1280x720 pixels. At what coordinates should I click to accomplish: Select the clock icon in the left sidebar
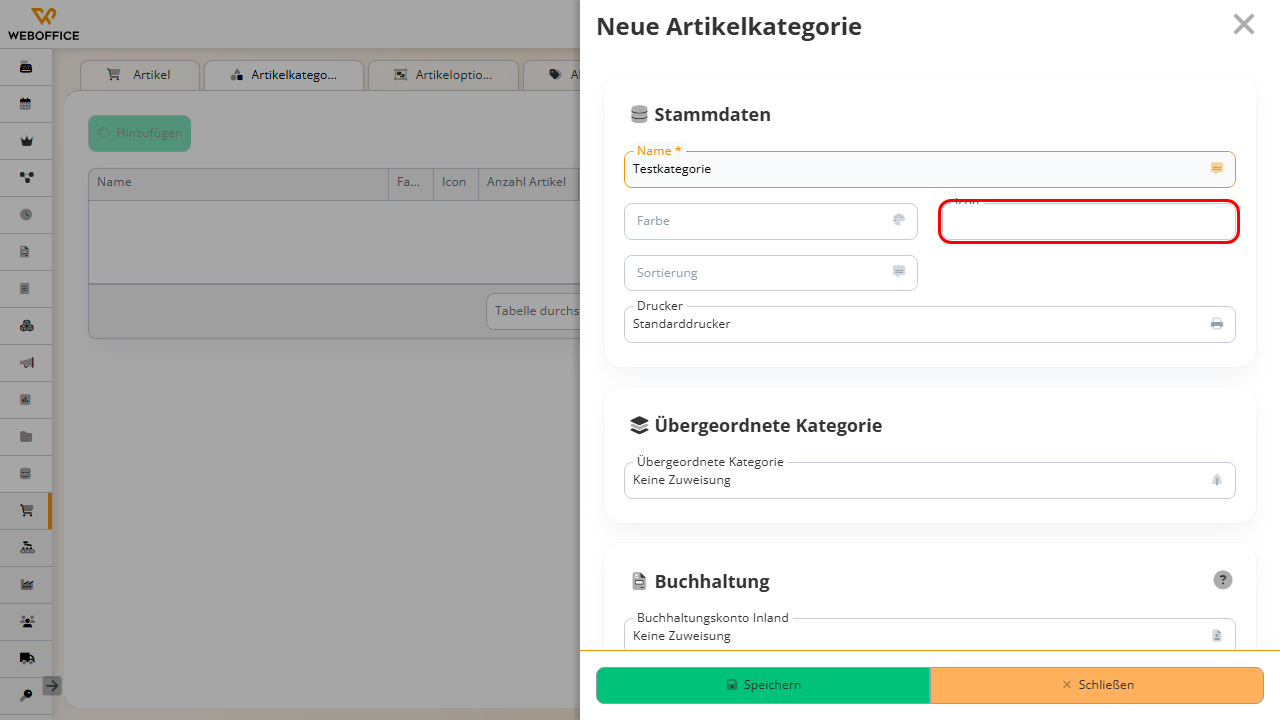[26, 214]
